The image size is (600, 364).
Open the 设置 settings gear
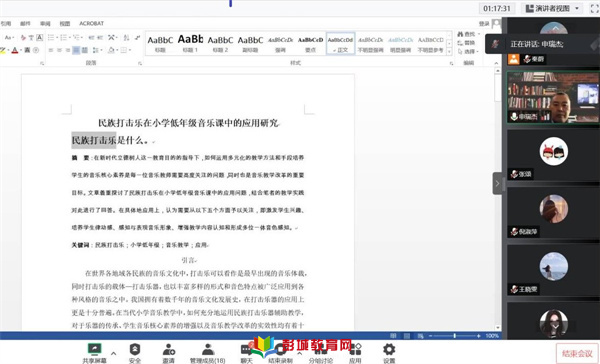pyautogui.click(x=389, y=353)
